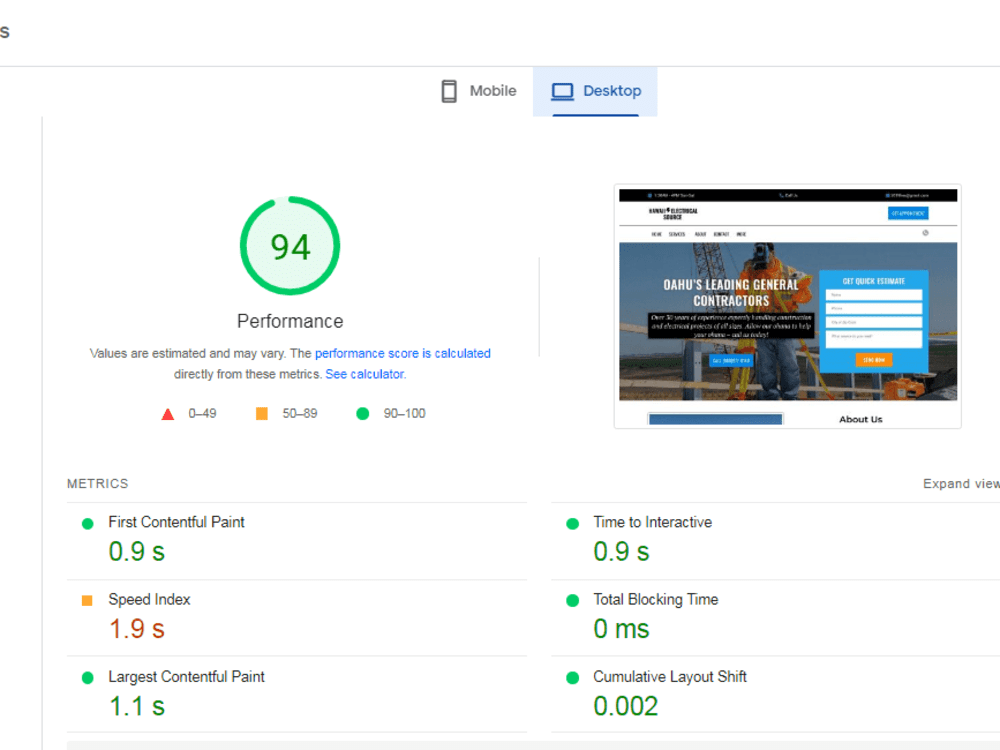Click the 1.1 s Largest Contentful Paint value

click(136, 707)
